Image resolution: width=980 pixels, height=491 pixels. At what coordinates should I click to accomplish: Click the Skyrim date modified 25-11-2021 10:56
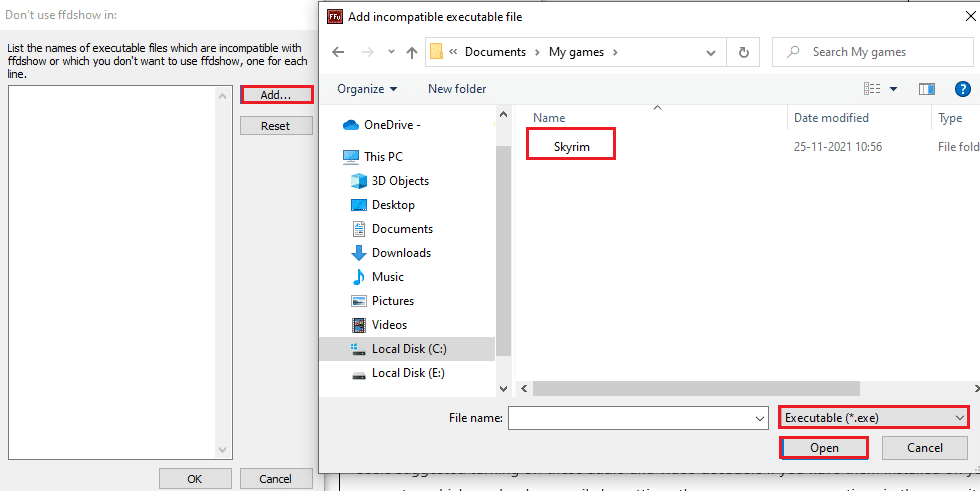[x=838, y=147]
